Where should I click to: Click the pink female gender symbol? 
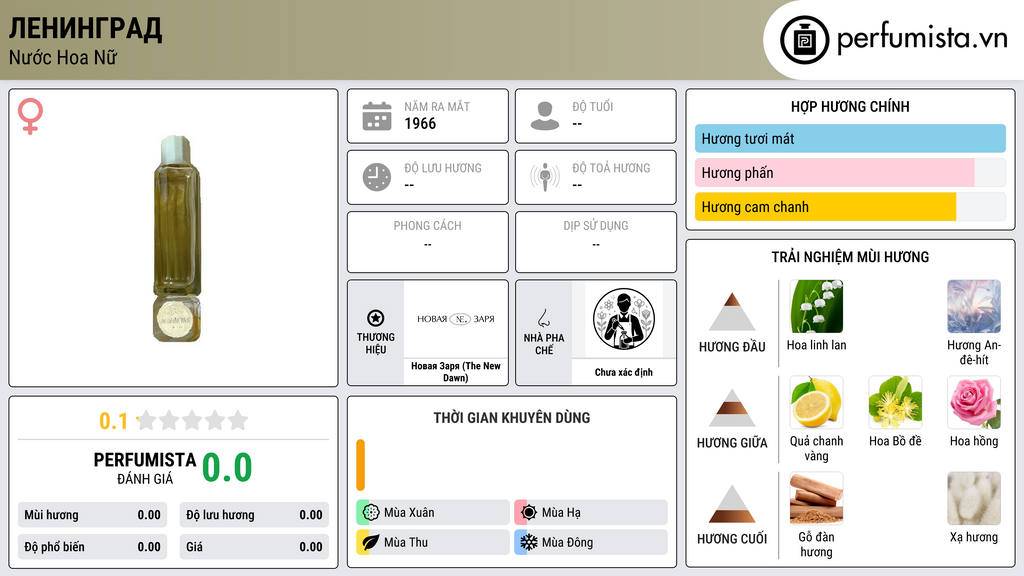pos(30,116)
